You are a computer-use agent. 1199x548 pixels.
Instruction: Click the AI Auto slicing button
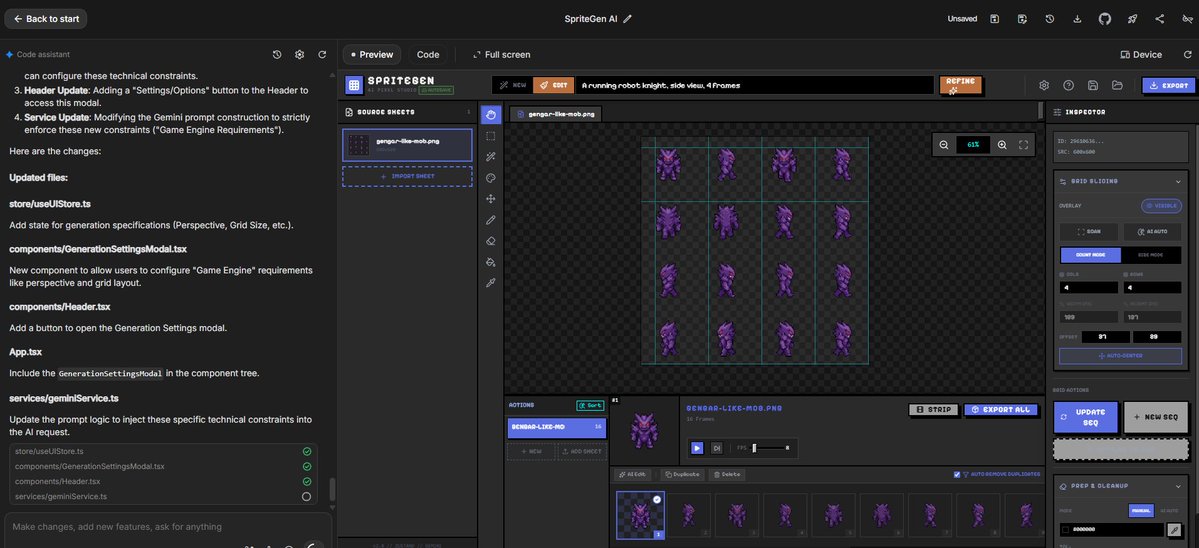(1152, 231)
